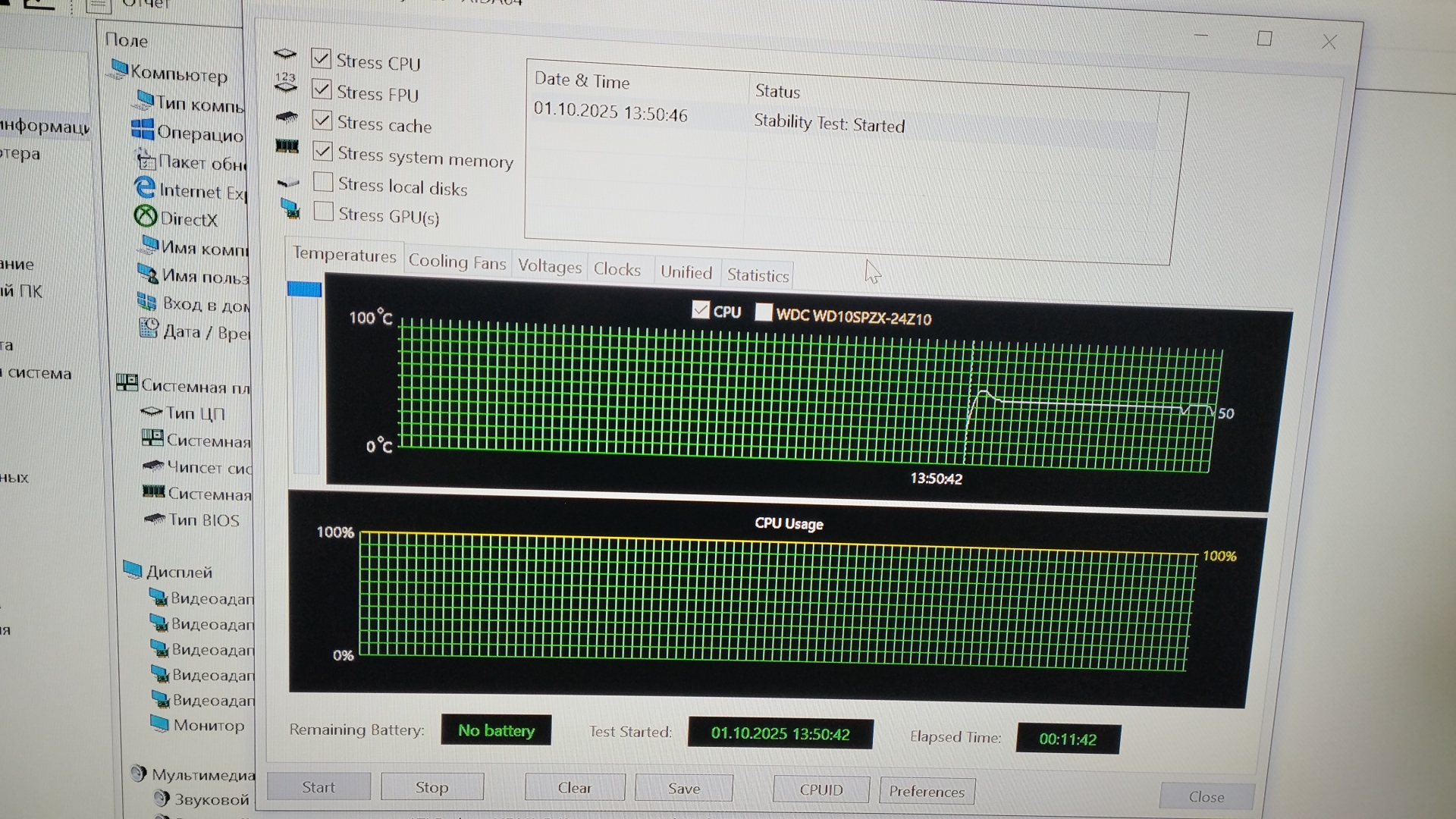Screen dimensions: 1456x819
Task: Click the Windows logo operating system icon
Action: pyautogui.click(x=142, y=129)
